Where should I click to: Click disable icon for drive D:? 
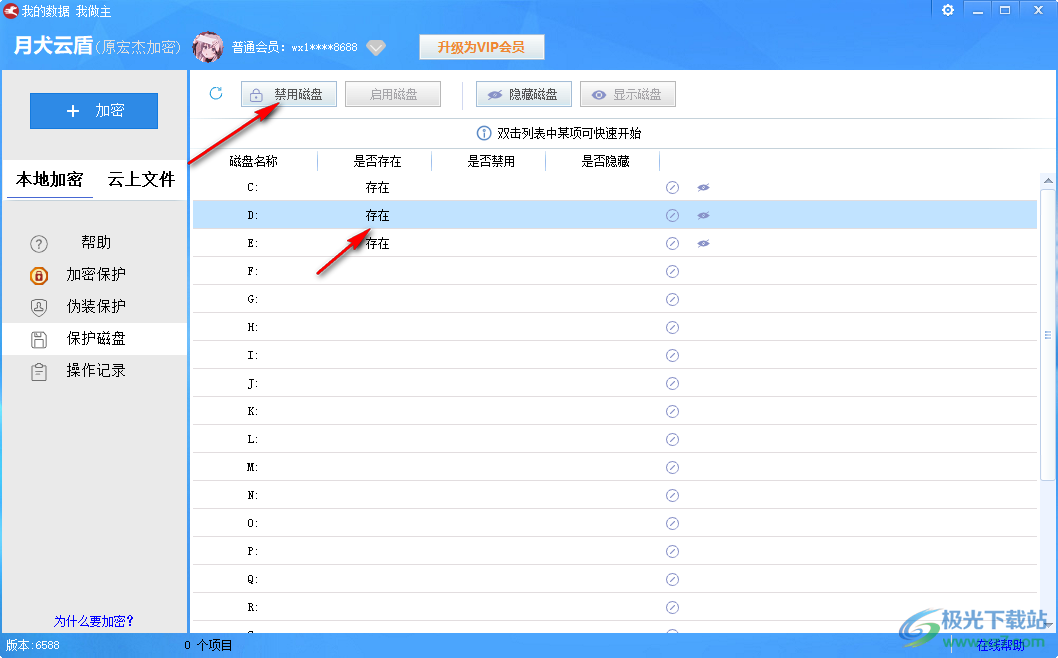point(672,215)
